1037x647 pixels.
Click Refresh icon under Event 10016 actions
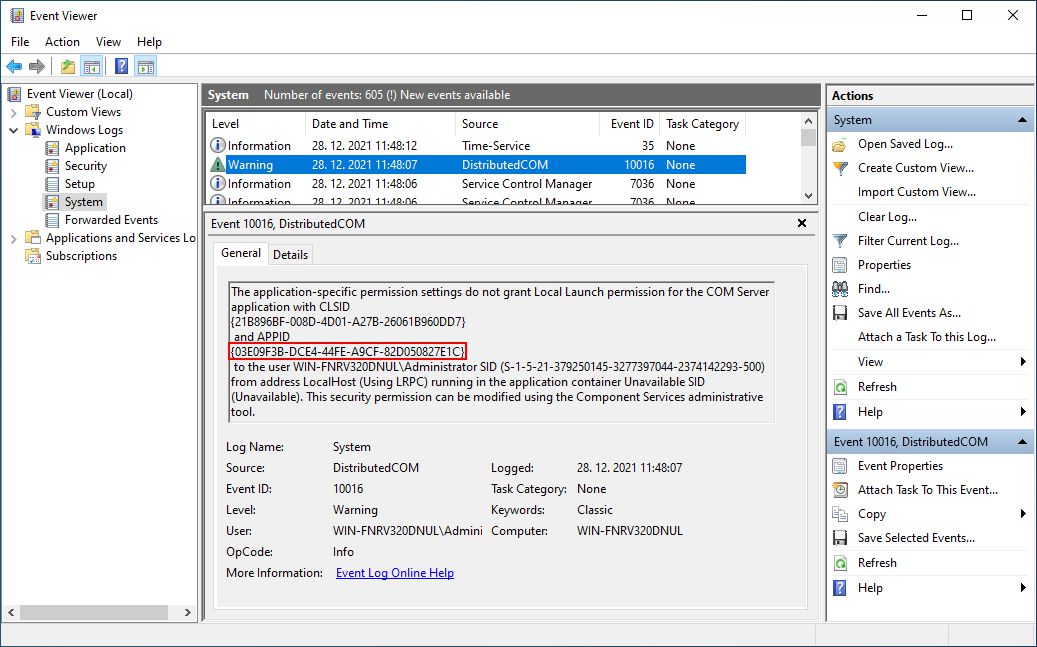pos(840,563)
